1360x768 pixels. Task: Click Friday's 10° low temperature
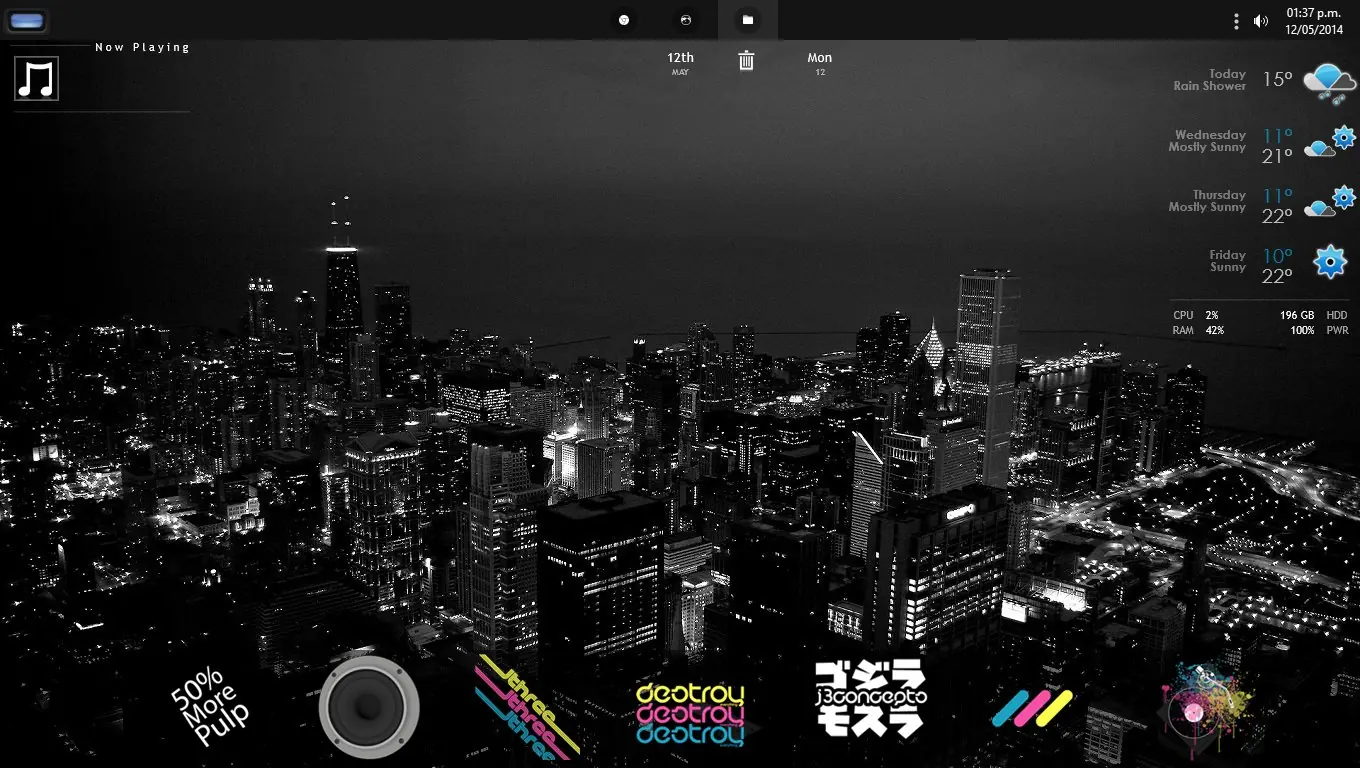click(1277, 256)
